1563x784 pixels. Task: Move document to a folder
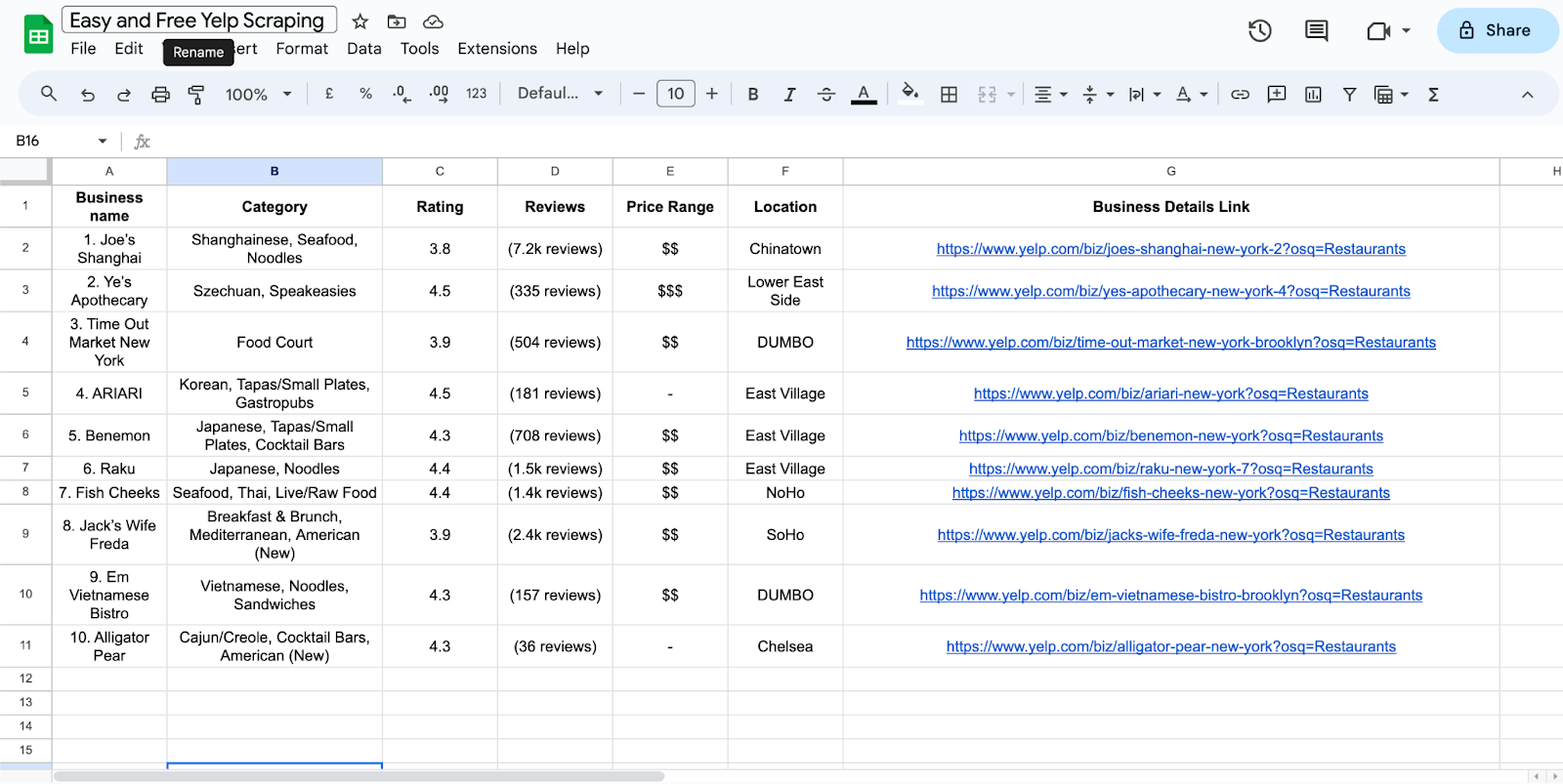397,21
